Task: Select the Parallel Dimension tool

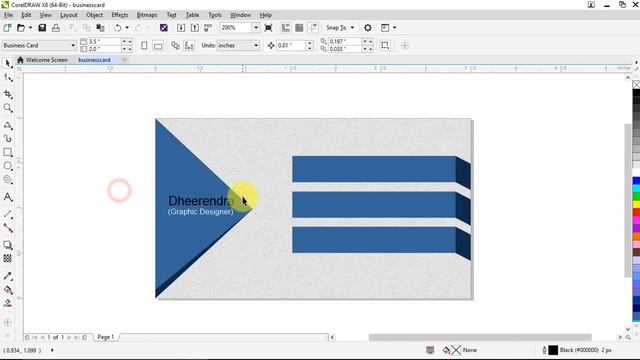Action: [x=8, y=214]
